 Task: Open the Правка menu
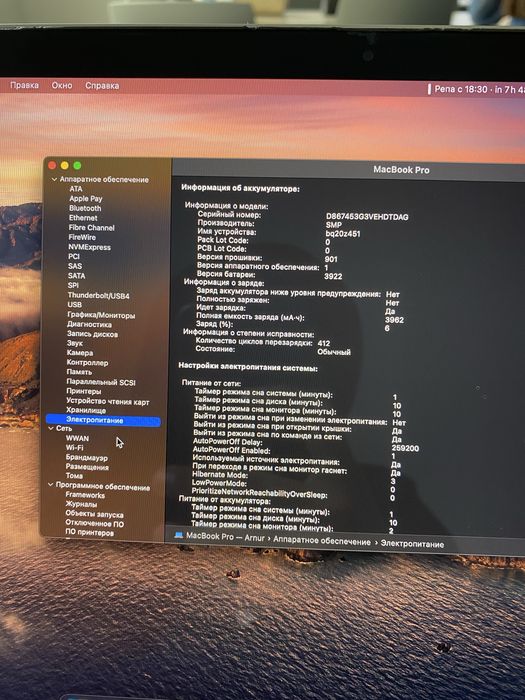(x=24, y=85)
